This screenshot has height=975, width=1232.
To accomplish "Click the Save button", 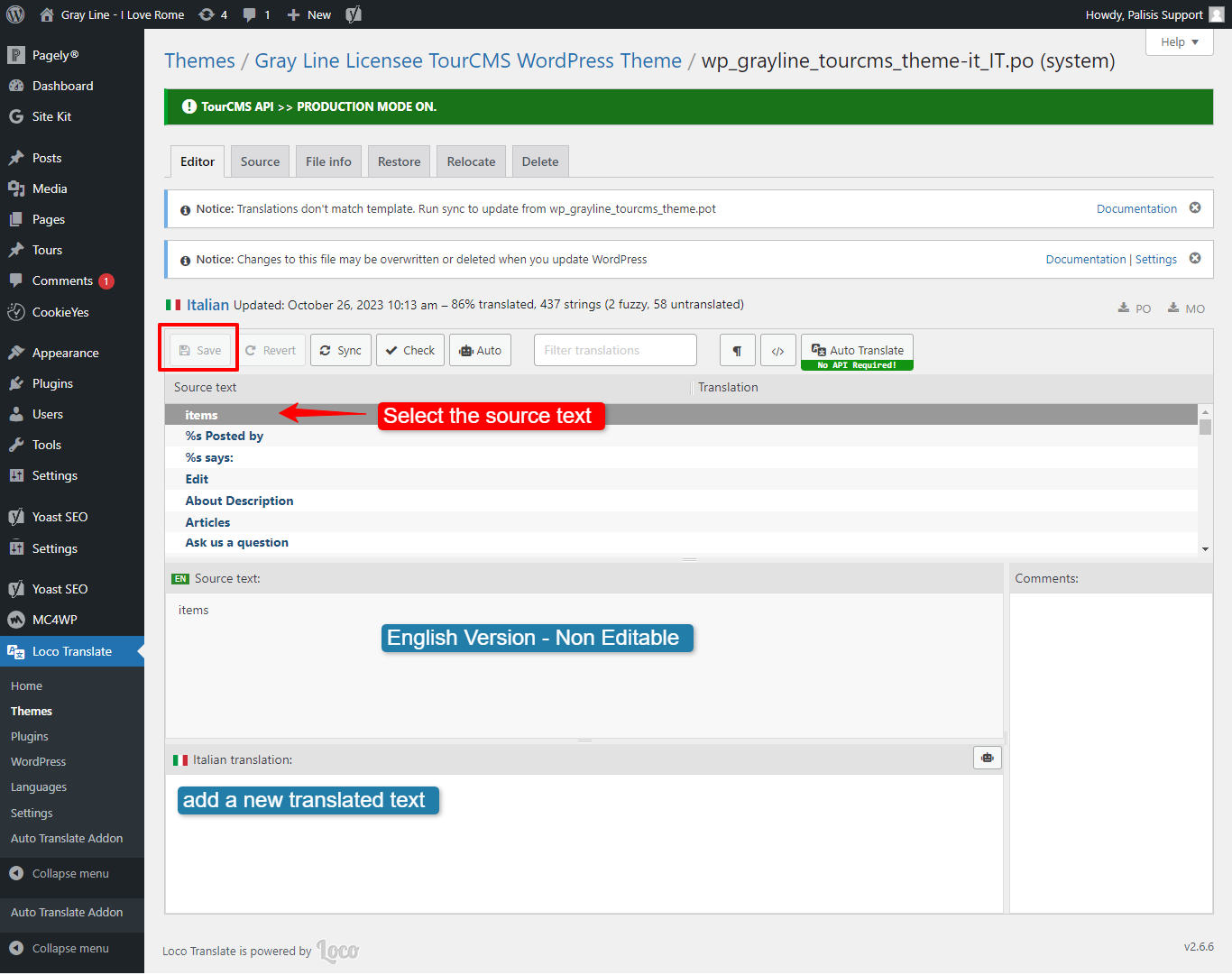I will point(200,350).
